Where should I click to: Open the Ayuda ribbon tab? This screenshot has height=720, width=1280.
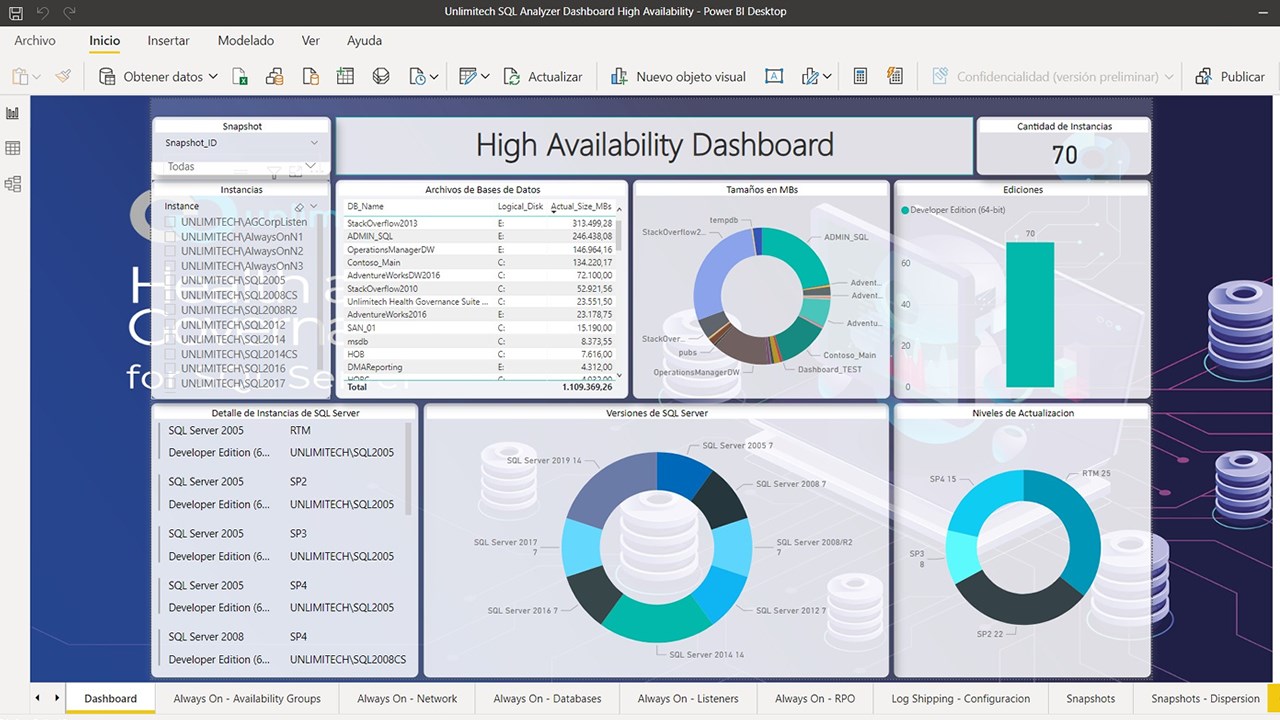click(x=364, y=41)
